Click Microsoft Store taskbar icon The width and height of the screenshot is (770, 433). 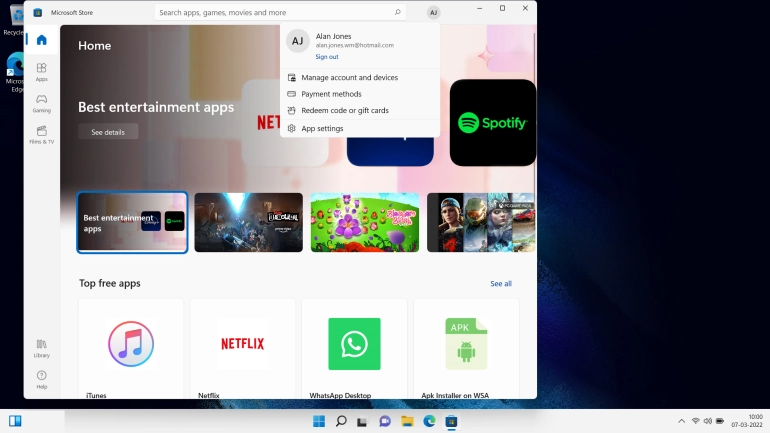pyautogui.click(x=451, y=421)
